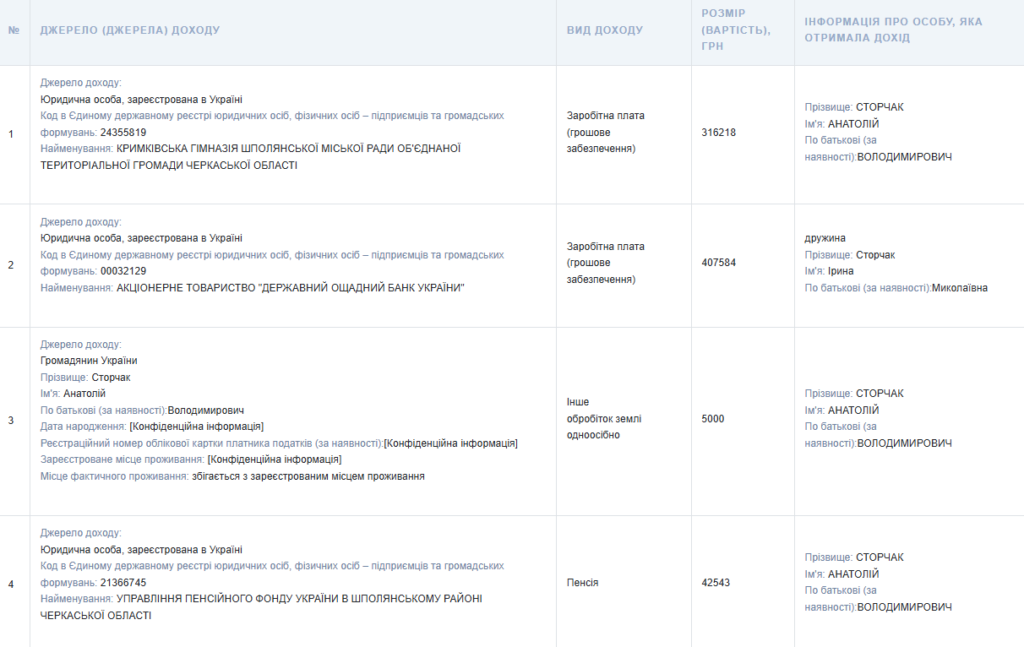This screenshot has width=1024, height=647.
Task: Click the ДЖЕРЕЛО (ДЖЕРЕЛА) ДОХОДУ column header
Action: 130,30
